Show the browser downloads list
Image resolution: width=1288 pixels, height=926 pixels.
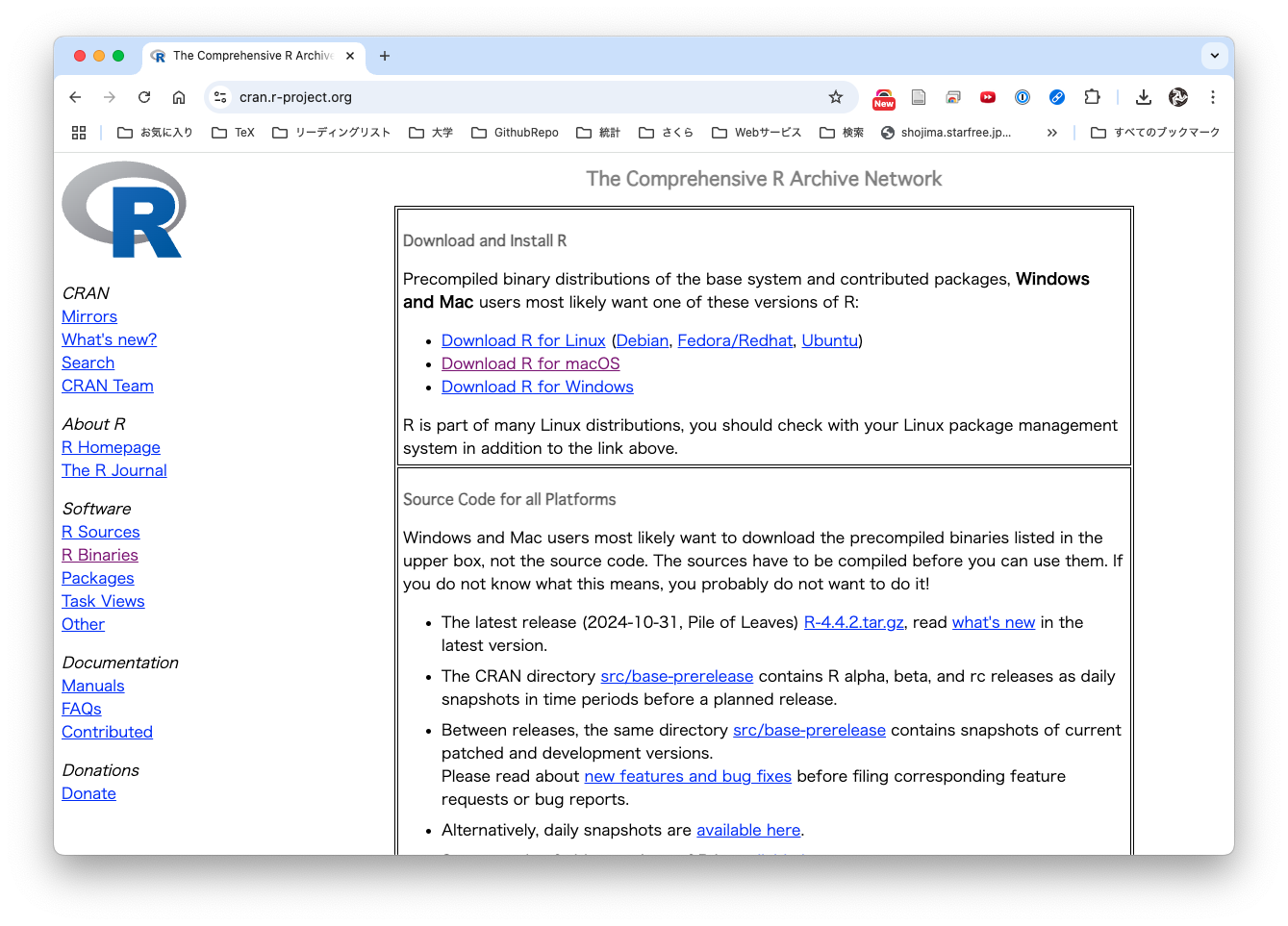coord(1143,97)
